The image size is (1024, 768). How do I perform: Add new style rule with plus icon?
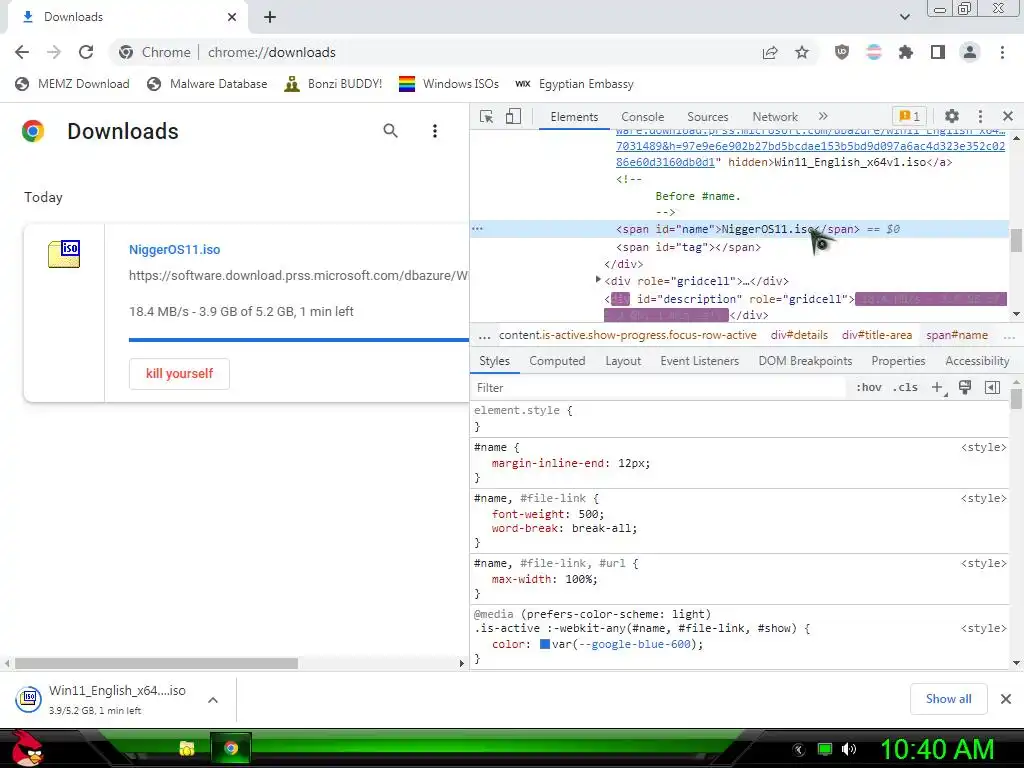pyautogui.click(x=938, y=387)
